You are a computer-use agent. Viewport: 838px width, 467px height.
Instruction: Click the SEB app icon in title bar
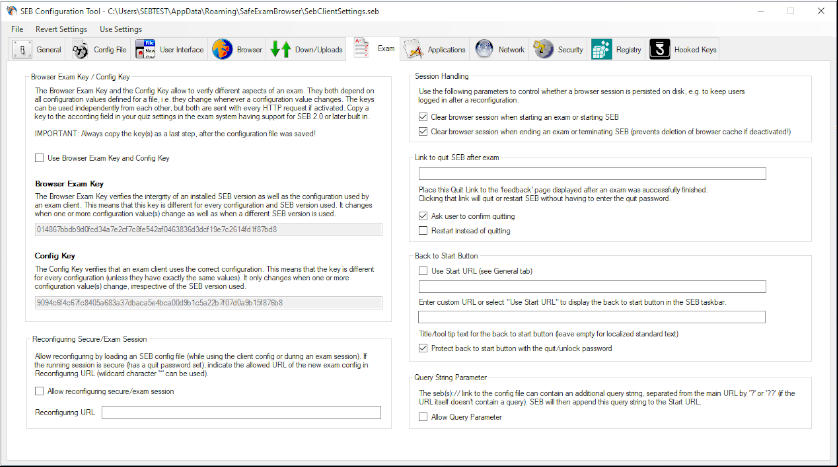[11, 11]
